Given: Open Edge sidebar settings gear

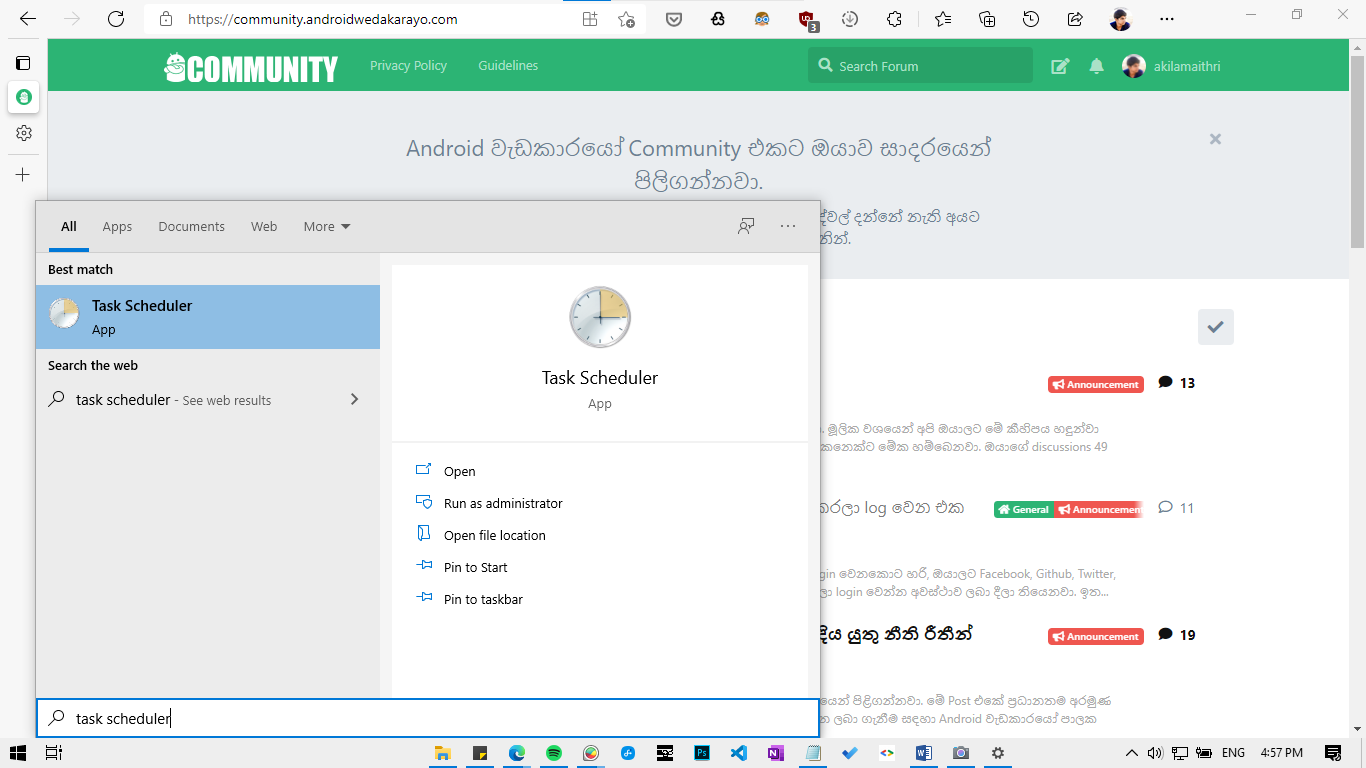Looking at the screenshot, I should tap(23, 133).
